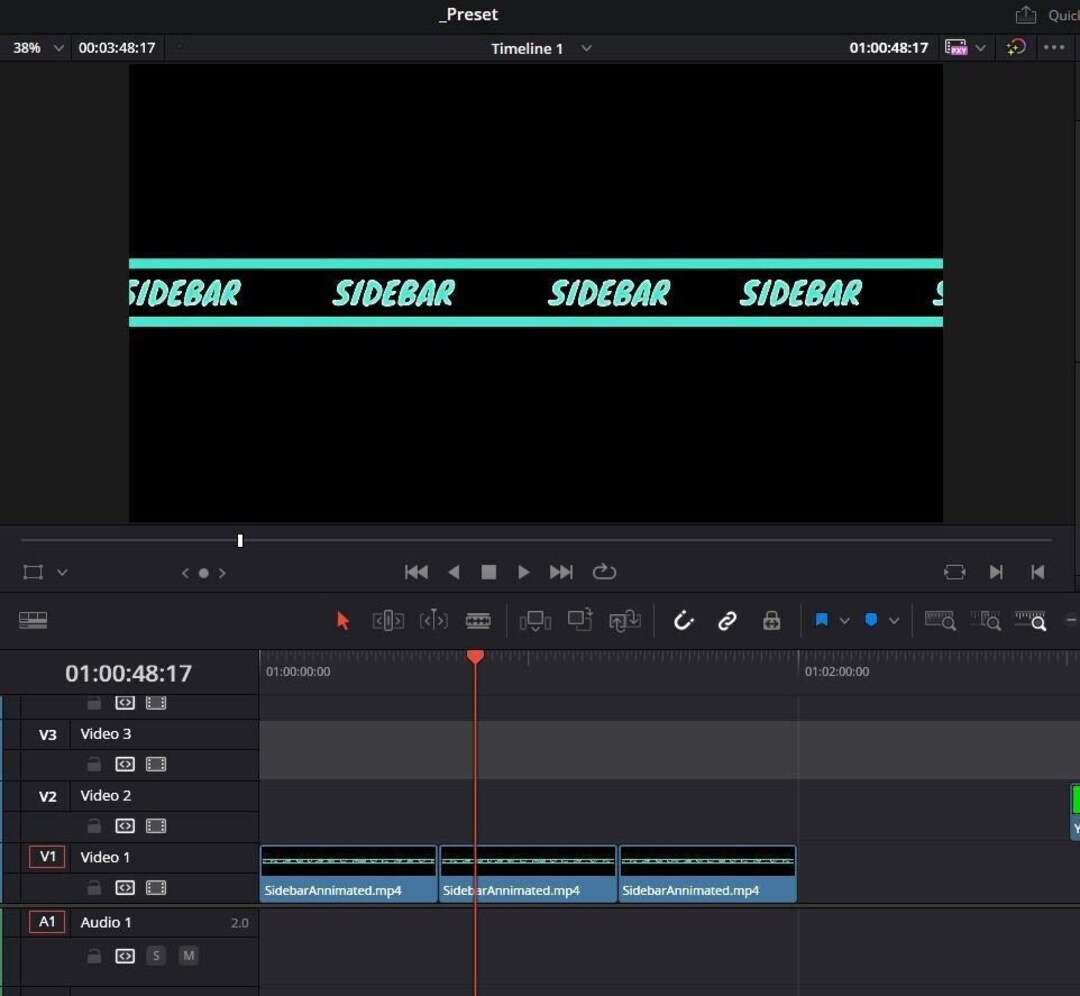Activate the Trim edit mode
The height and width of the screenshot is (996, 1080).
386,620
